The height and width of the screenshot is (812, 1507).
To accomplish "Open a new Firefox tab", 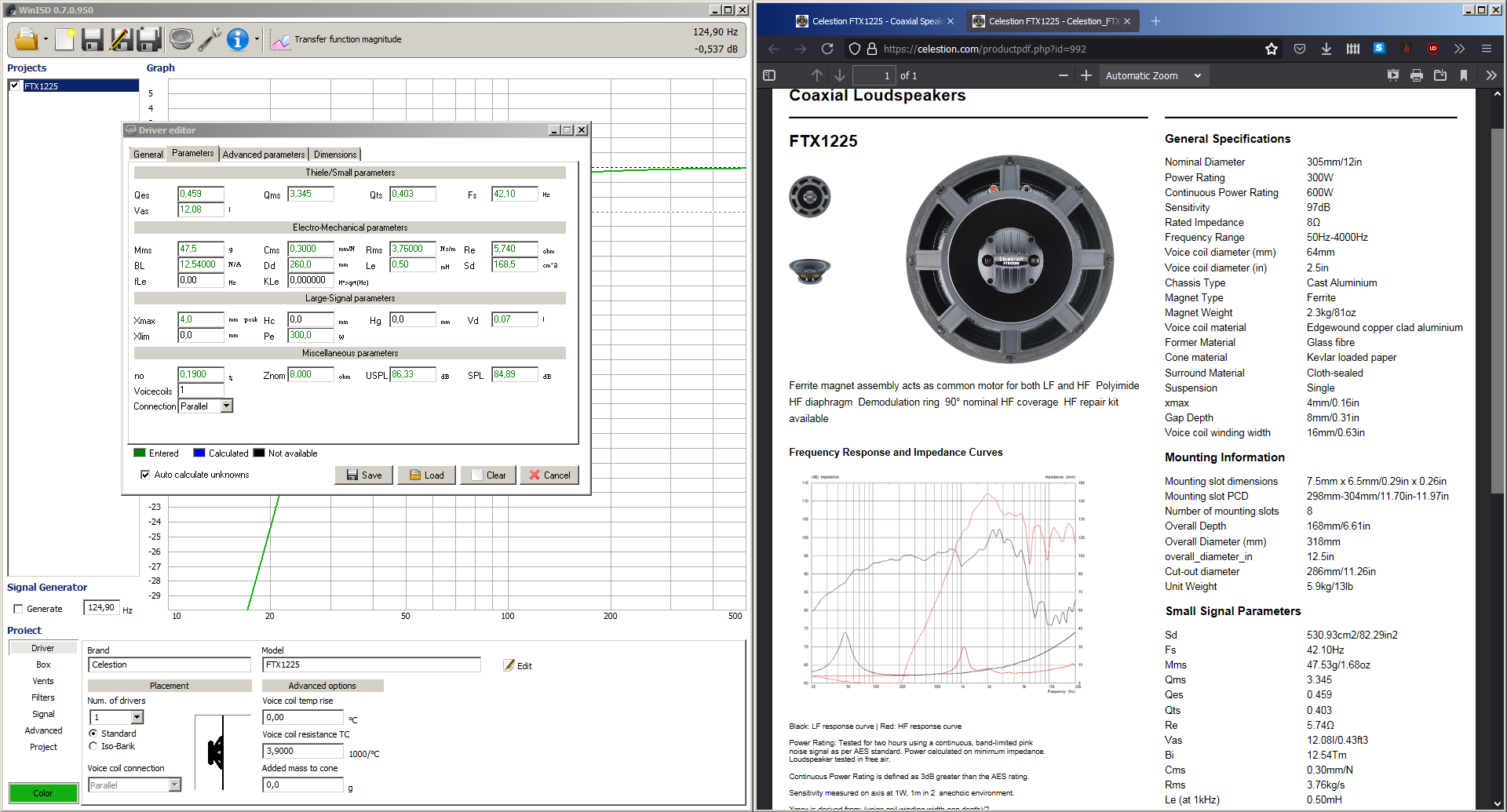I will 1155,21.
